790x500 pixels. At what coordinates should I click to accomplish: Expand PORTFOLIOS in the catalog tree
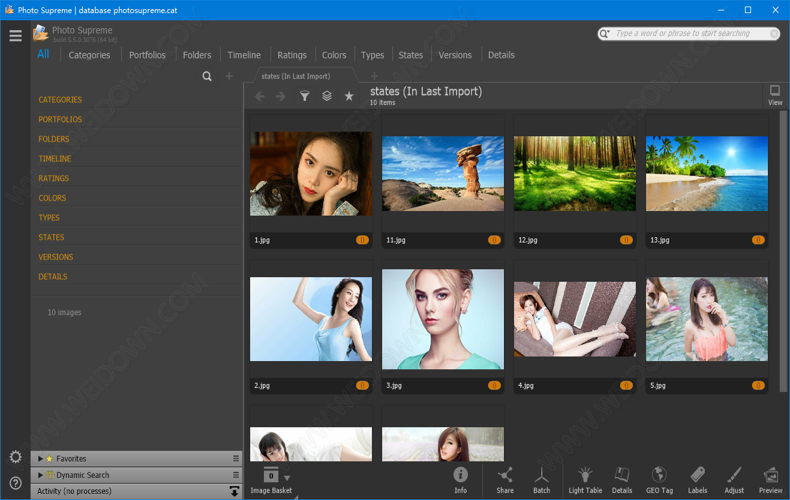tap(60, 119)
